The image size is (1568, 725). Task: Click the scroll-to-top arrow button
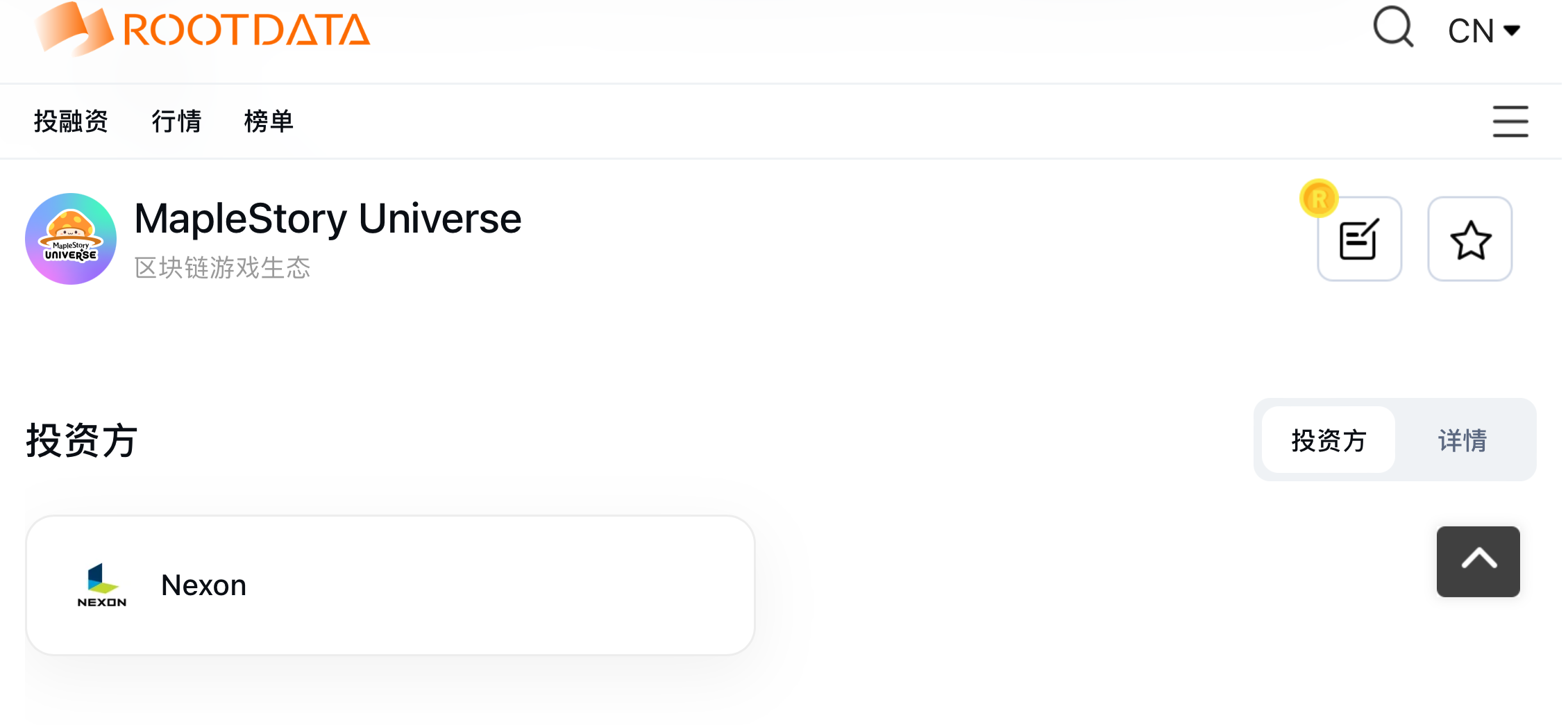pyautogui.click(x=1478, y=561)
